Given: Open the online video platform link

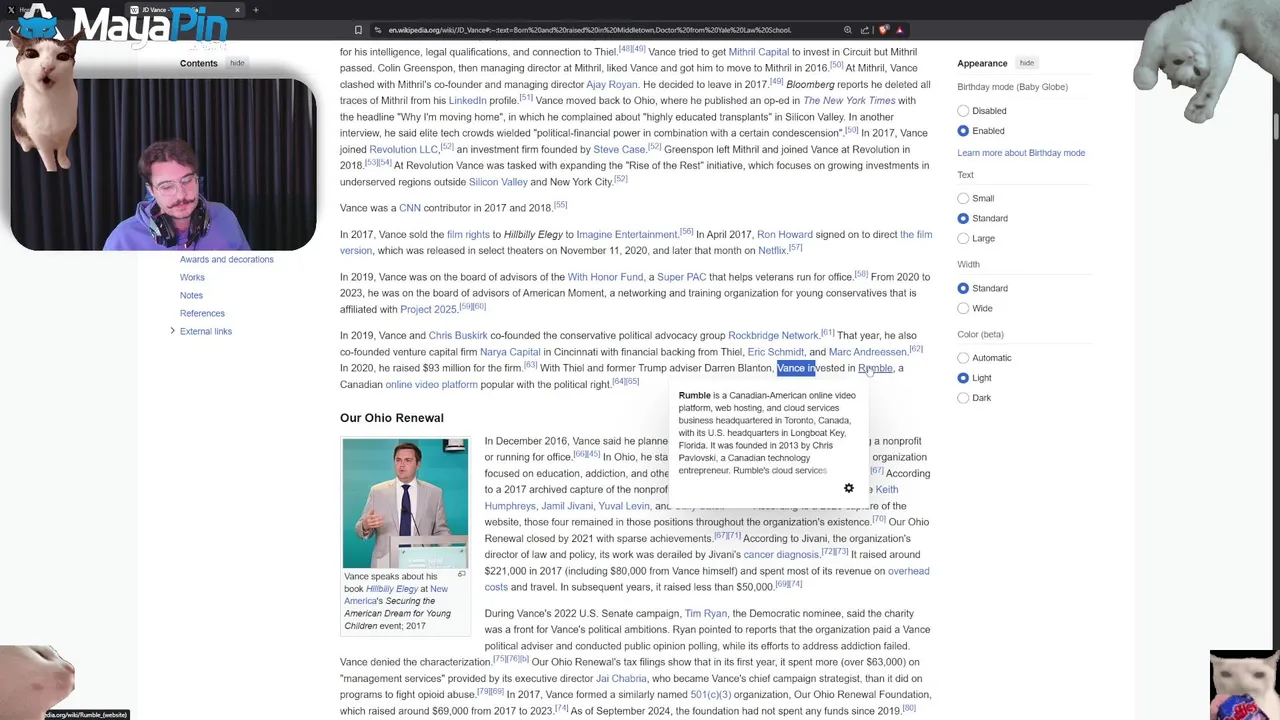Looking at the screenshot, I should [x=431, y=385].
